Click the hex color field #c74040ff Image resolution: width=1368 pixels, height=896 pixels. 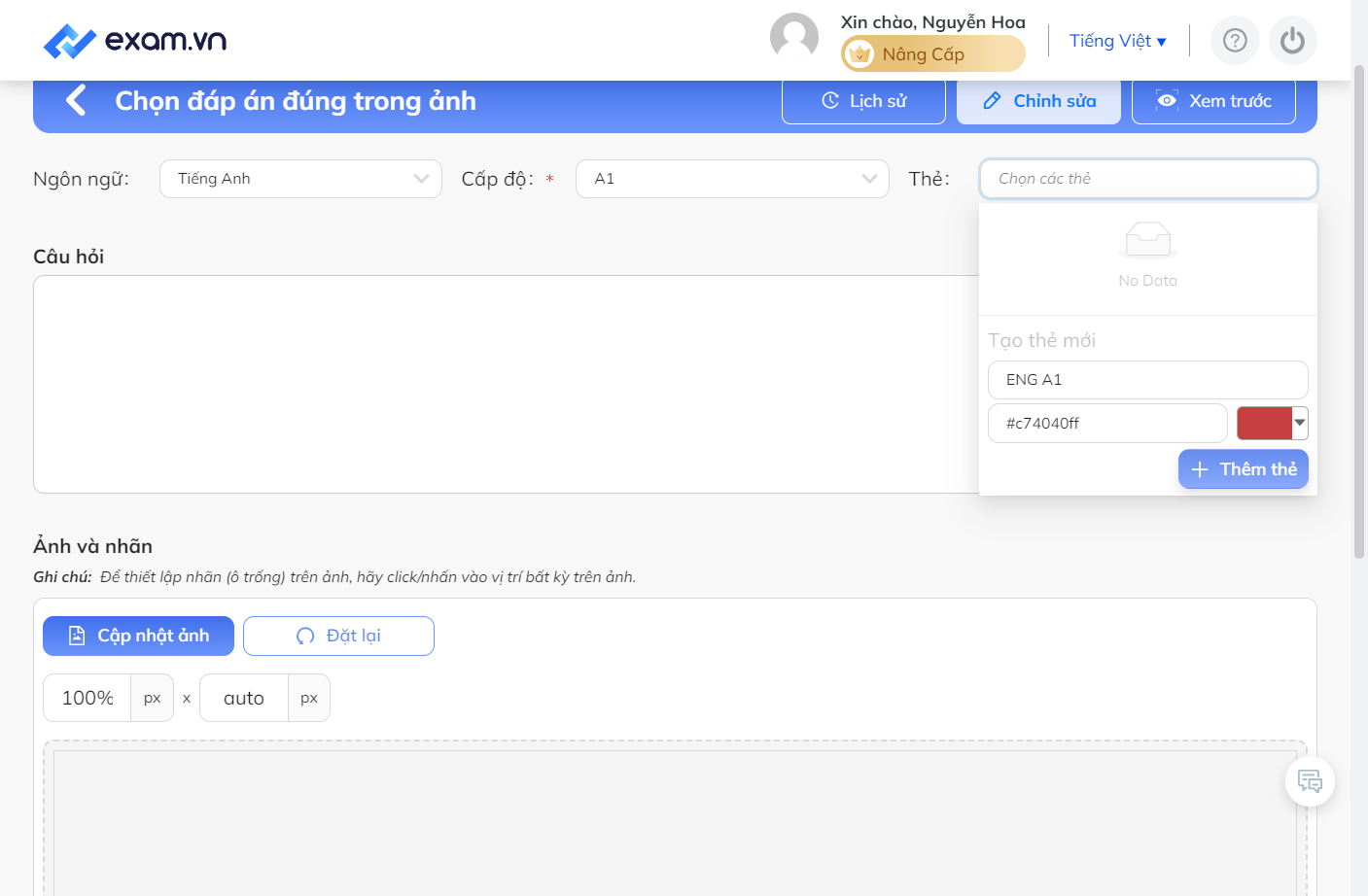1107,424
